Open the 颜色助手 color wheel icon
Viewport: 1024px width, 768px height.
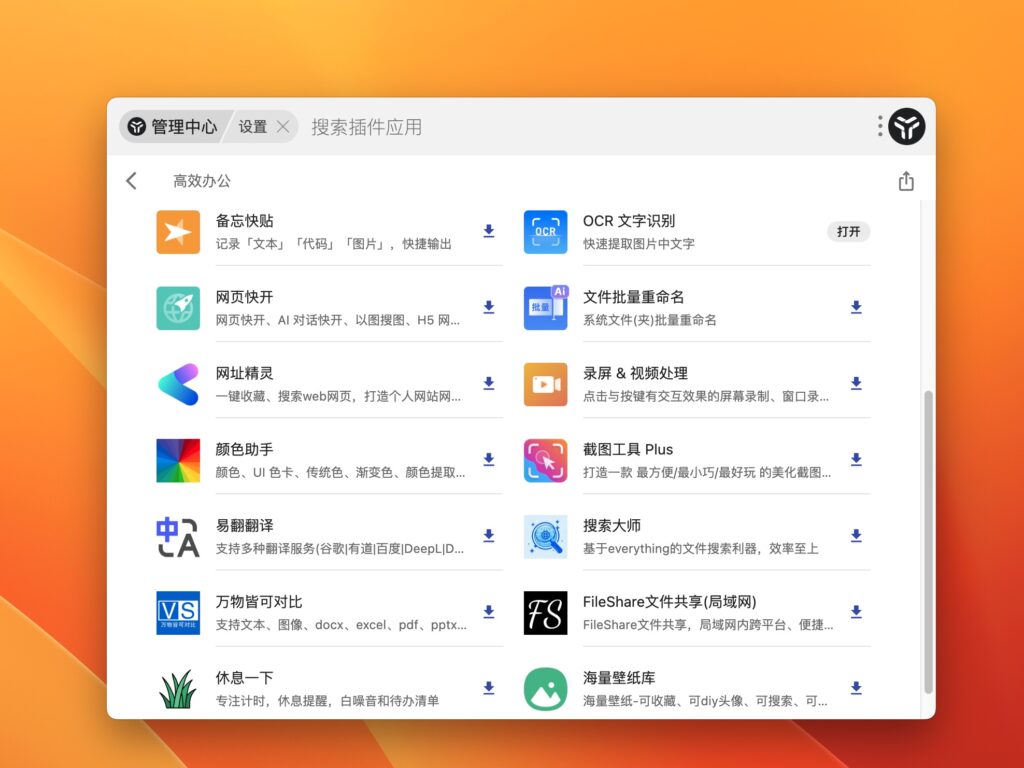pyautogui.click(x=177, y=460)
